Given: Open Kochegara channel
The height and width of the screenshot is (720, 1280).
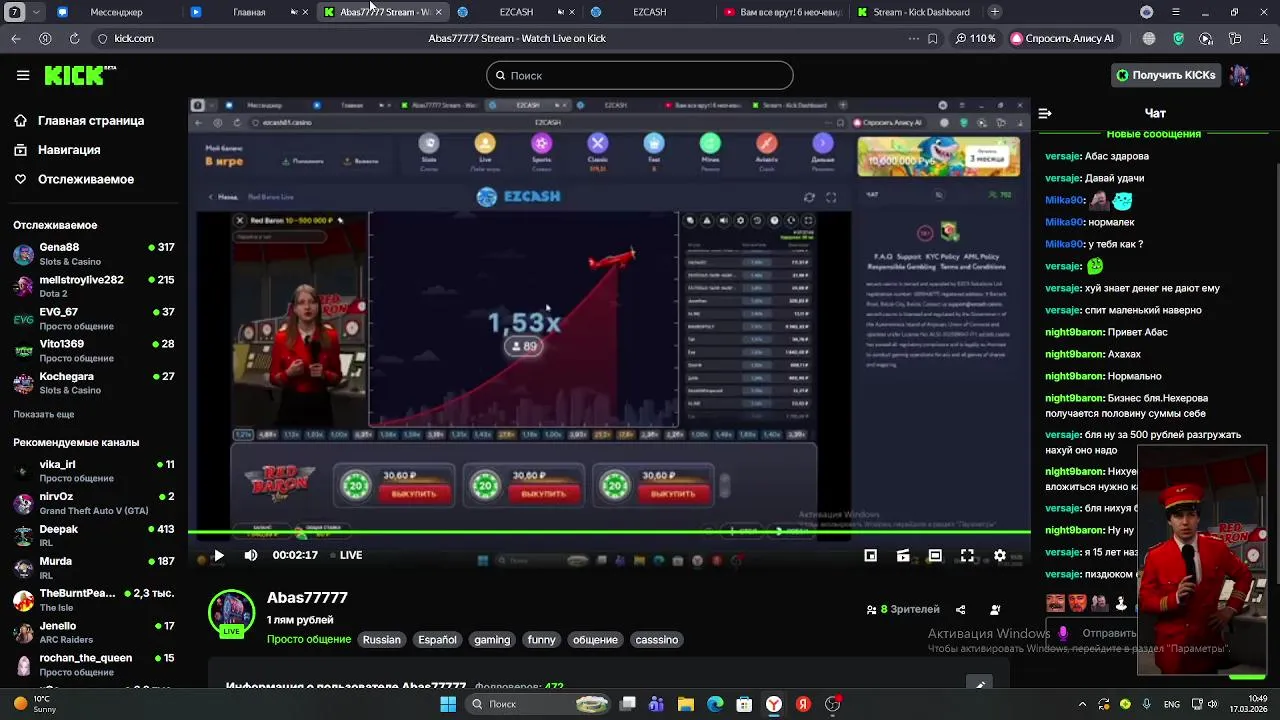Looking at the screenshot, I should pos(93,383).
